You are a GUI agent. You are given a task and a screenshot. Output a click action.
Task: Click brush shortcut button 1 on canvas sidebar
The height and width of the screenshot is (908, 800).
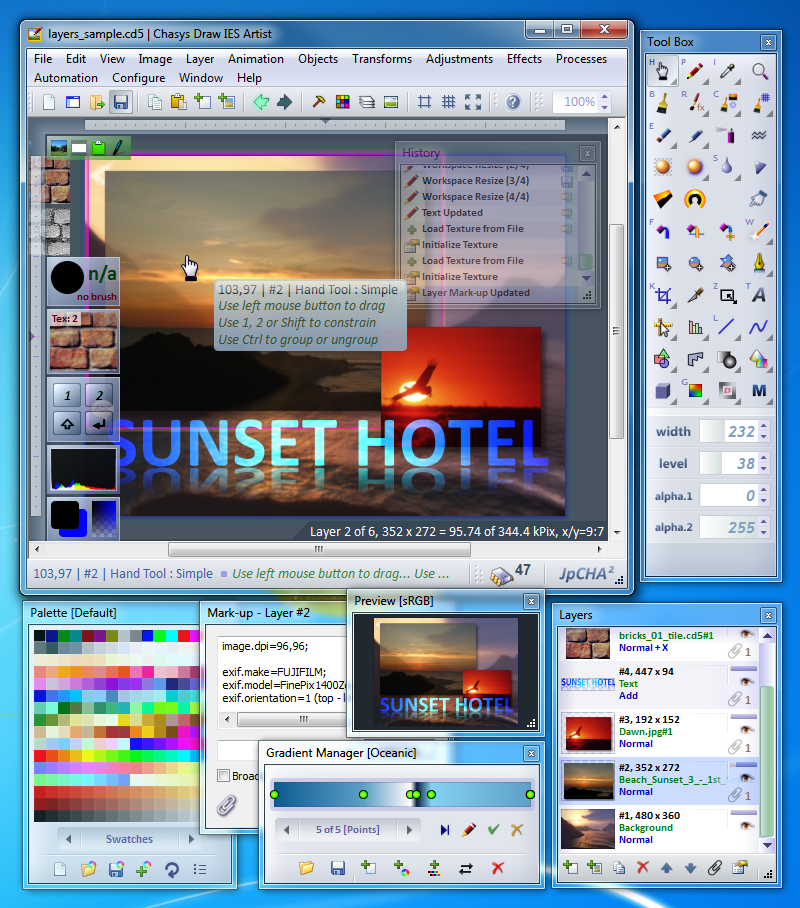[x=67, y=396]
